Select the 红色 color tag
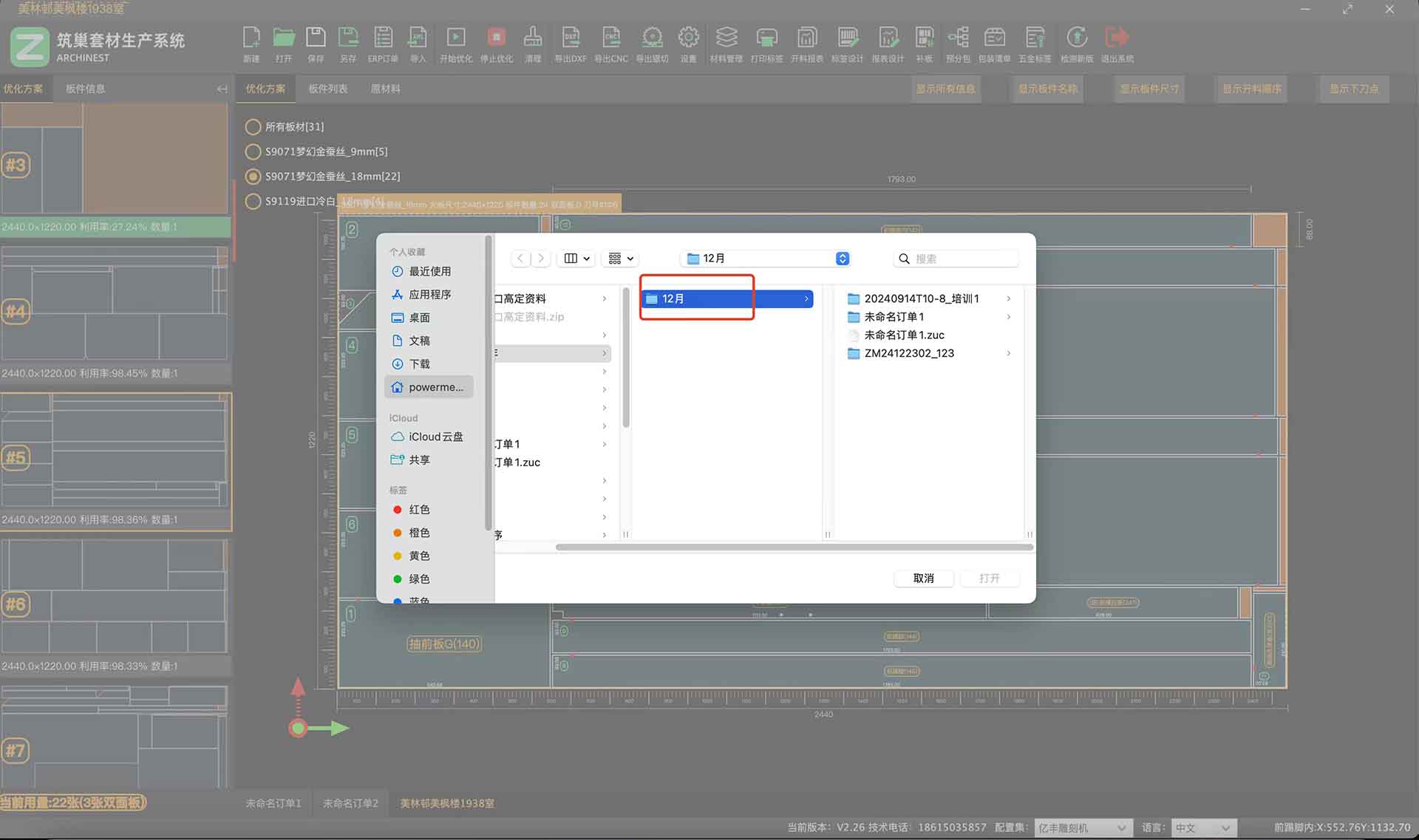The height and width of the screenshot is (840, 1419). pos(418,510)
